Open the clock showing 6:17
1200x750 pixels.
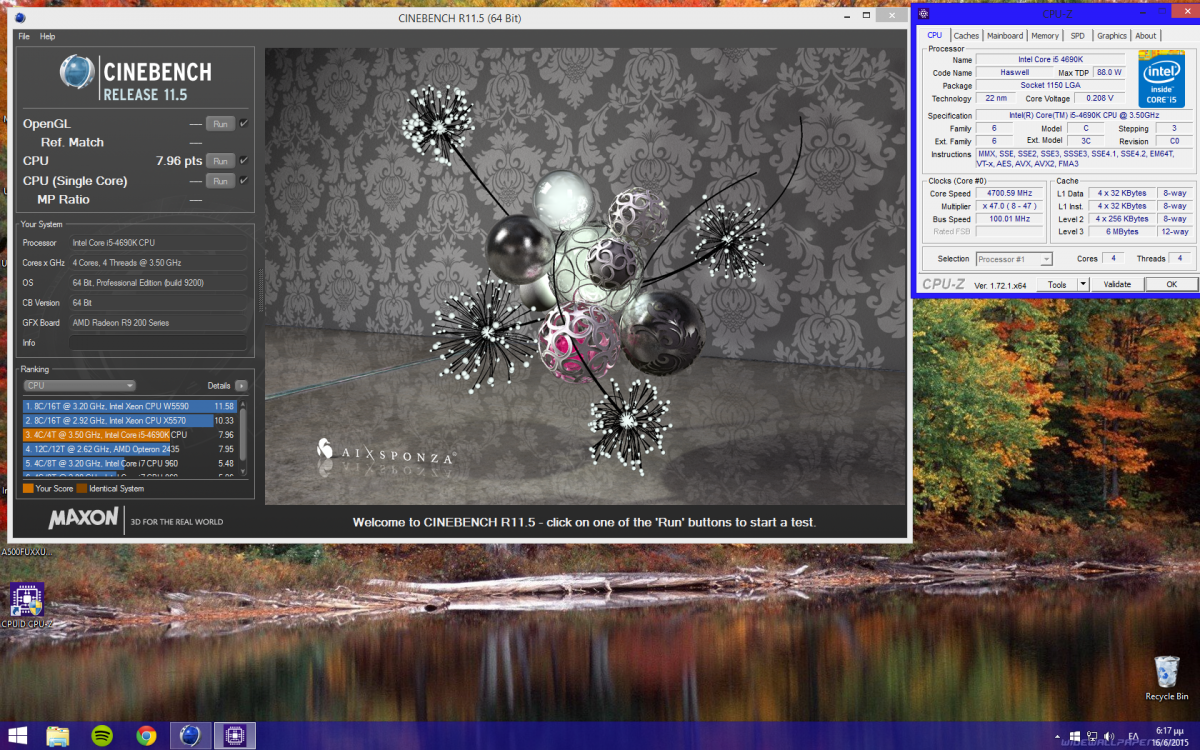1169,736
